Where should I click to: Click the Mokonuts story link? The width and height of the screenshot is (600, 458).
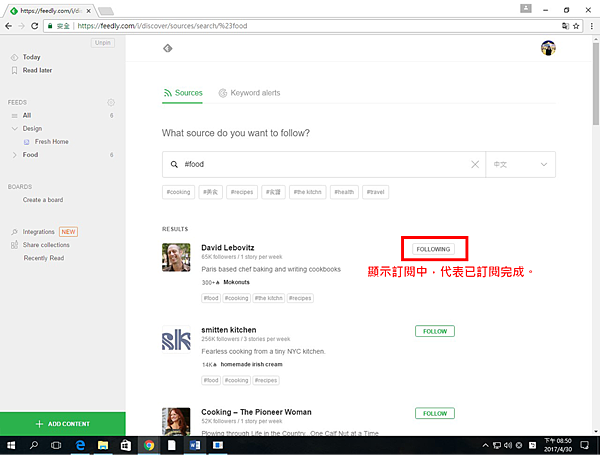click(236, 282)
